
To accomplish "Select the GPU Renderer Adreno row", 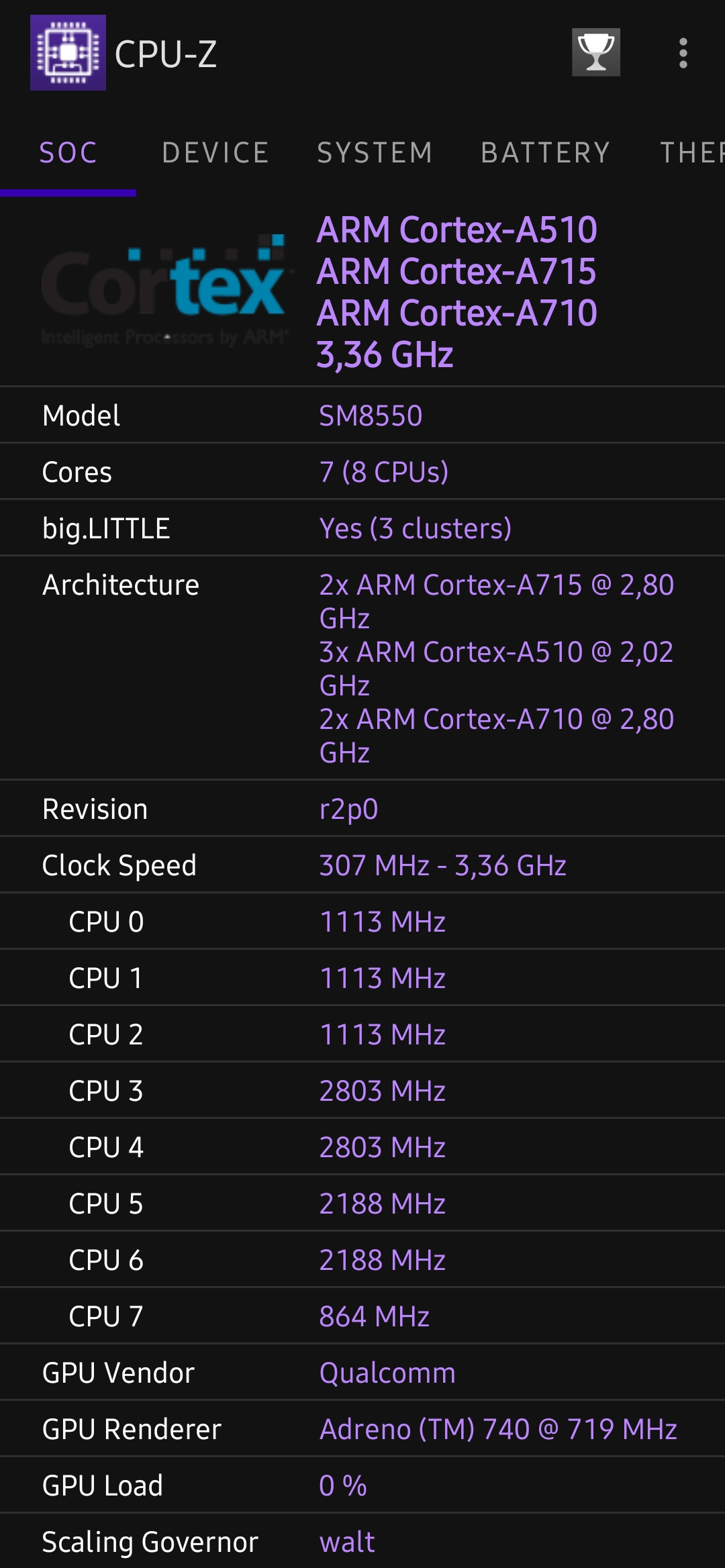I will pos(362,1429).
